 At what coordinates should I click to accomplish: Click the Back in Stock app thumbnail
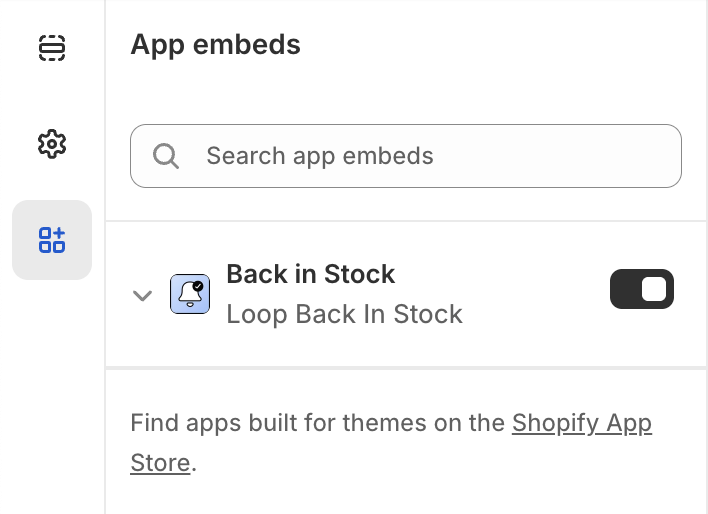pyautogui.click(x=190, y=294)
